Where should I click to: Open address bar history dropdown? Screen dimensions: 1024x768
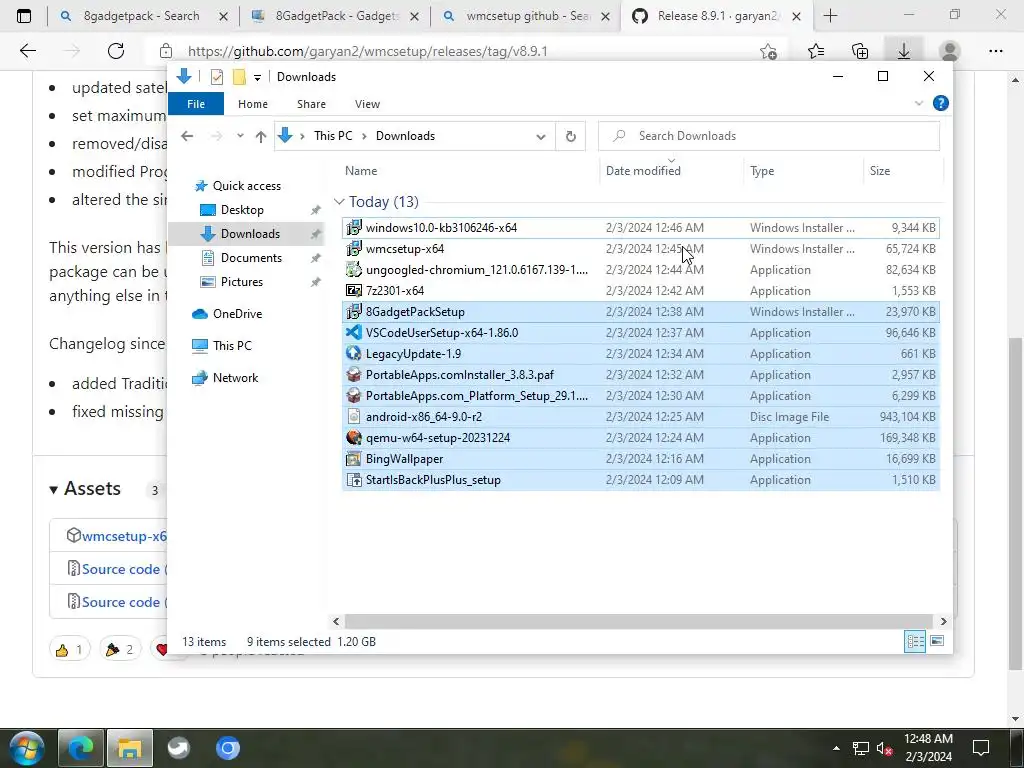(541, 136)
